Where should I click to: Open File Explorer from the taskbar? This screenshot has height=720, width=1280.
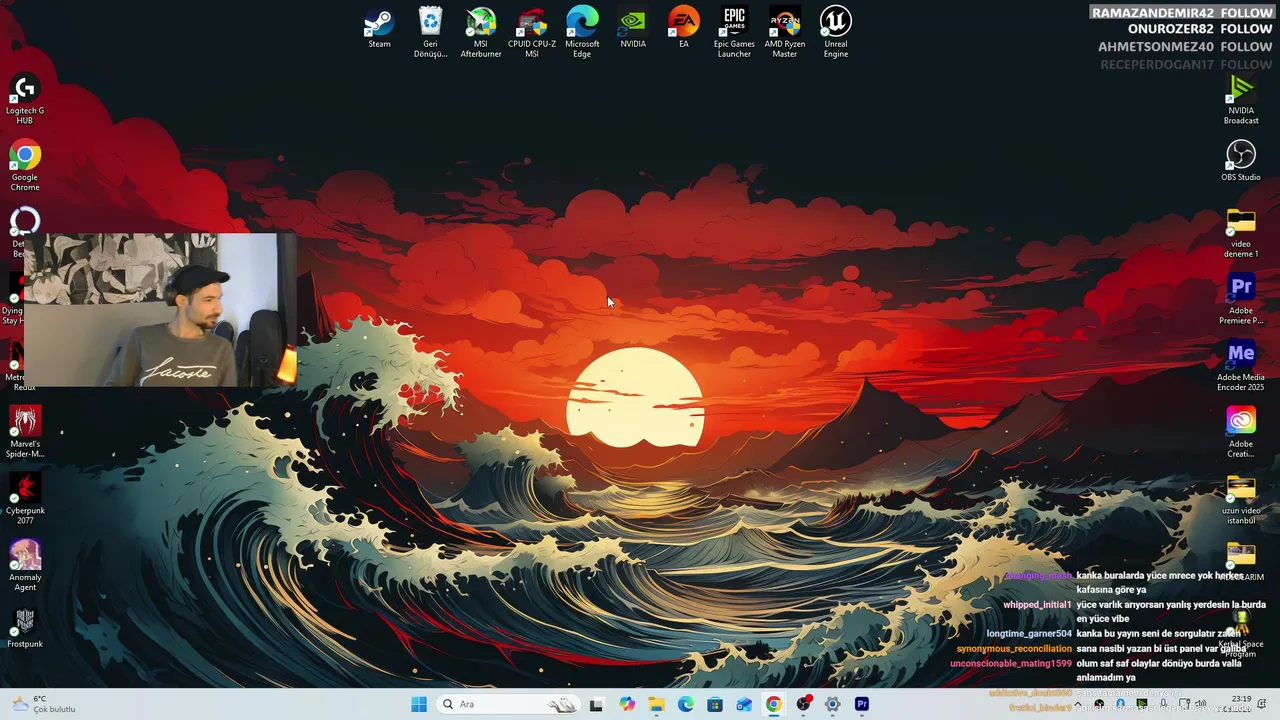click(x=656, y=704)
